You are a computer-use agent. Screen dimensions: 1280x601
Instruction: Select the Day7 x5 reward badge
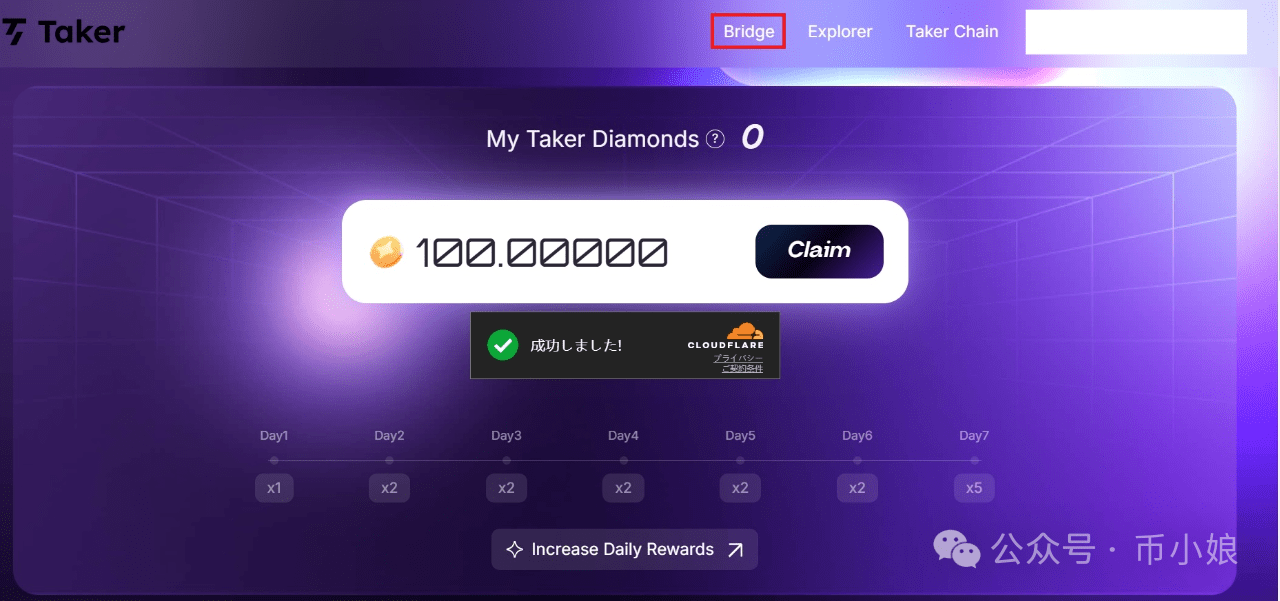(x=974, y=488)
